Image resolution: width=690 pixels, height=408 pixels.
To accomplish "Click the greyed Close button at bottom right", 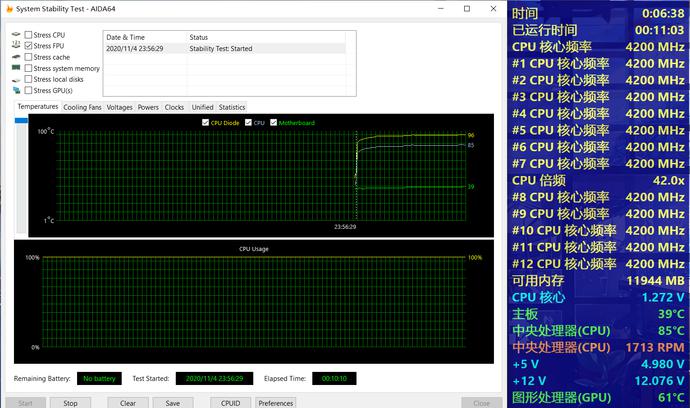I will tap(482, 403).
